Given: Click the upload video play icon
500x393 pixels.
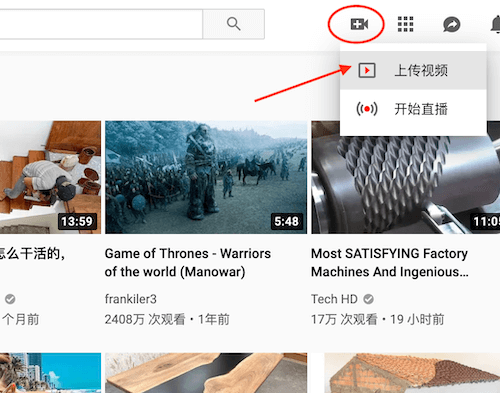Looking at the screenshot, I should pos(367,70).
